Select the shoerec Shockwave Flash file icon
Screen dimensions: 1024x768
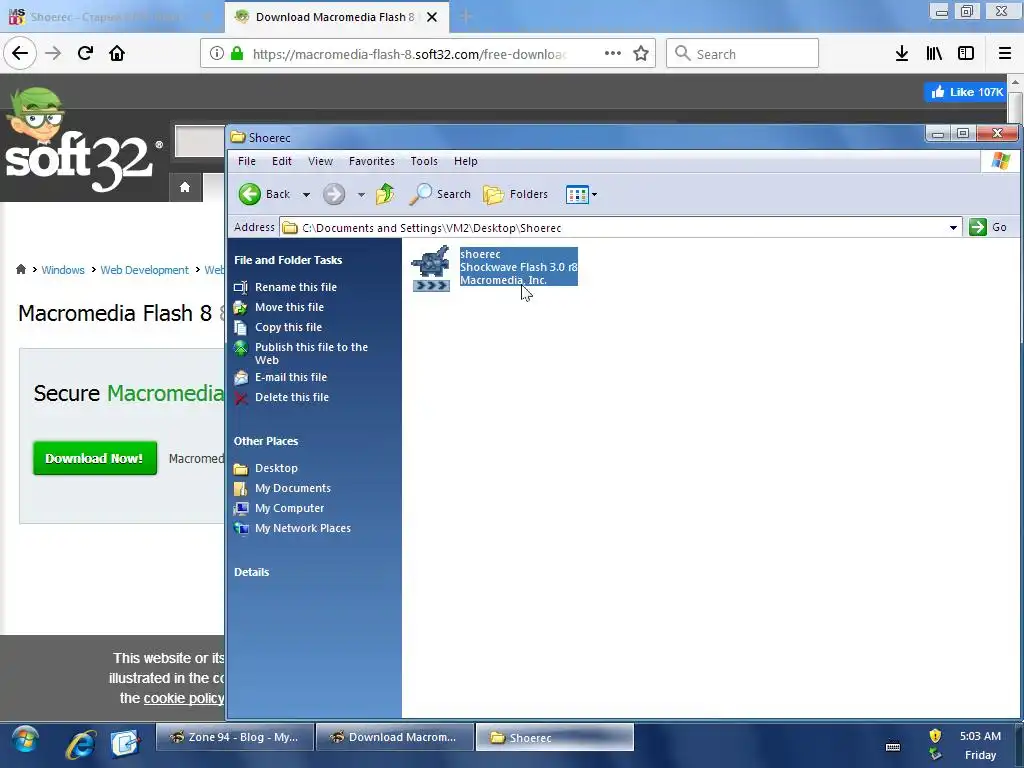(x=430, y=268)
